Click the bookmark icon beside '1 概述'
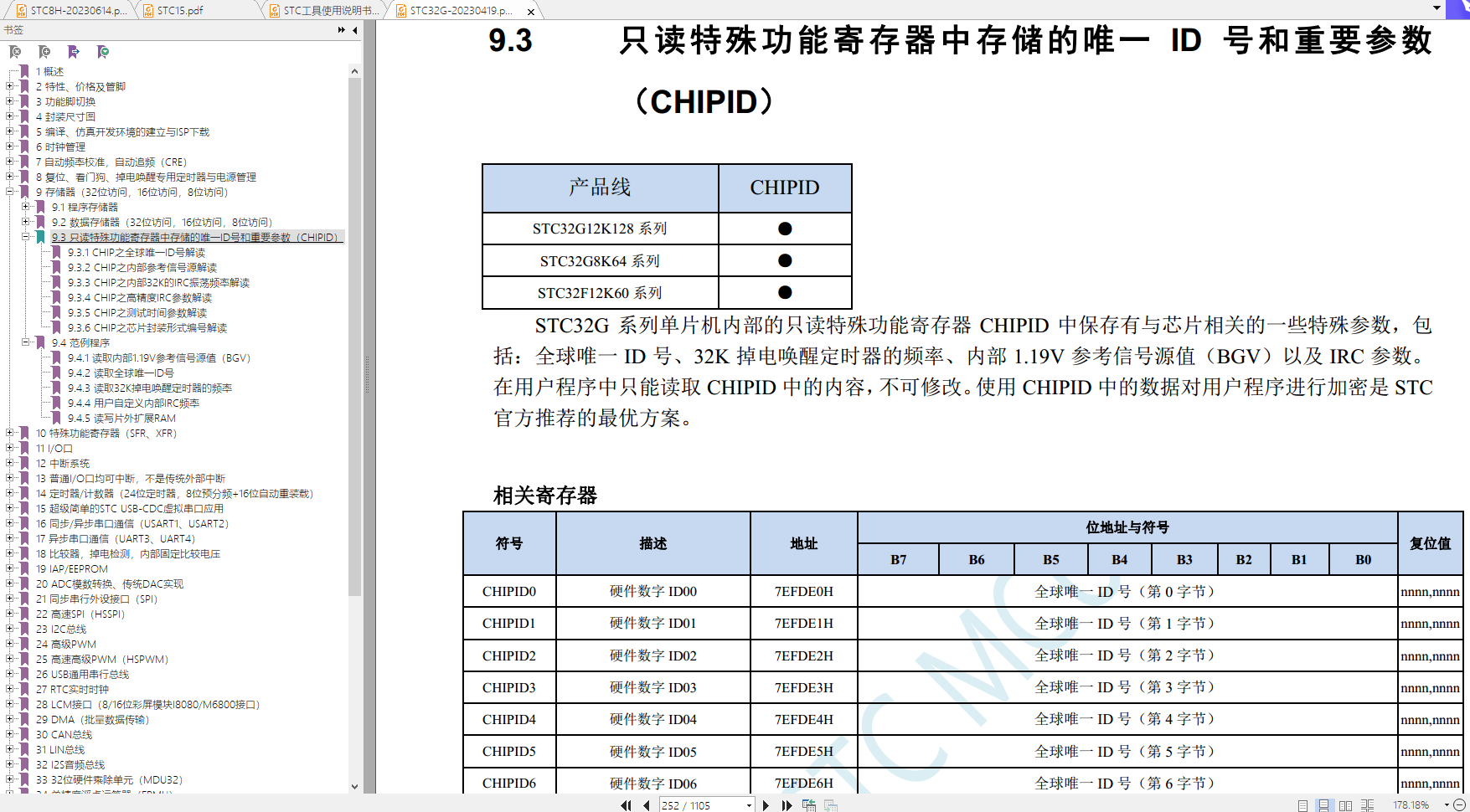 pyautogui.click(x=24, y=71)
